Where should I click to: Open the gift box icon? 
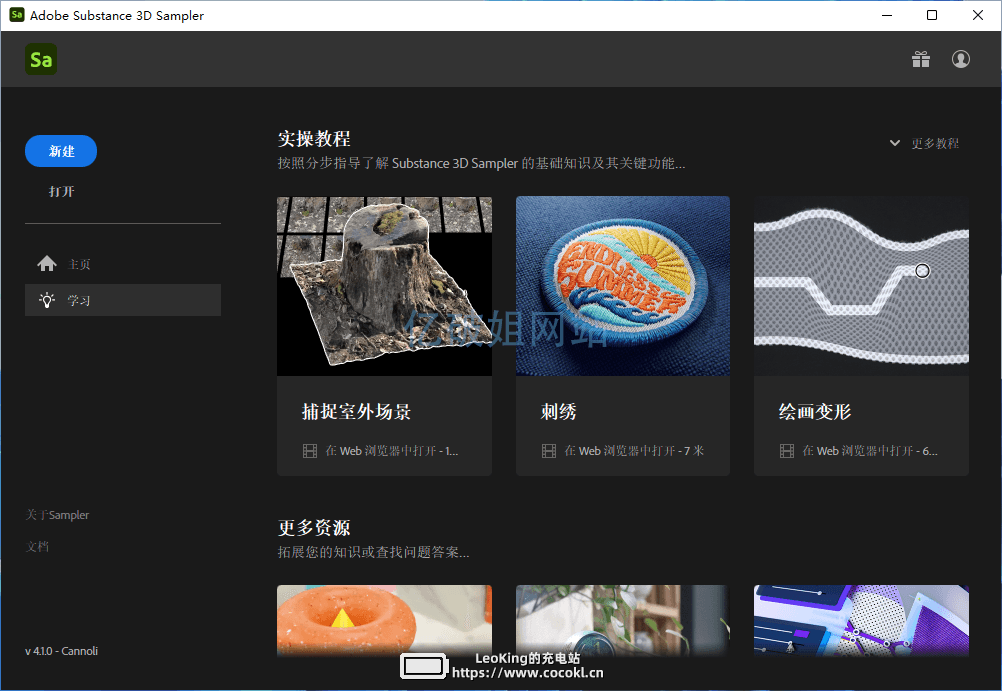[921, 59]
